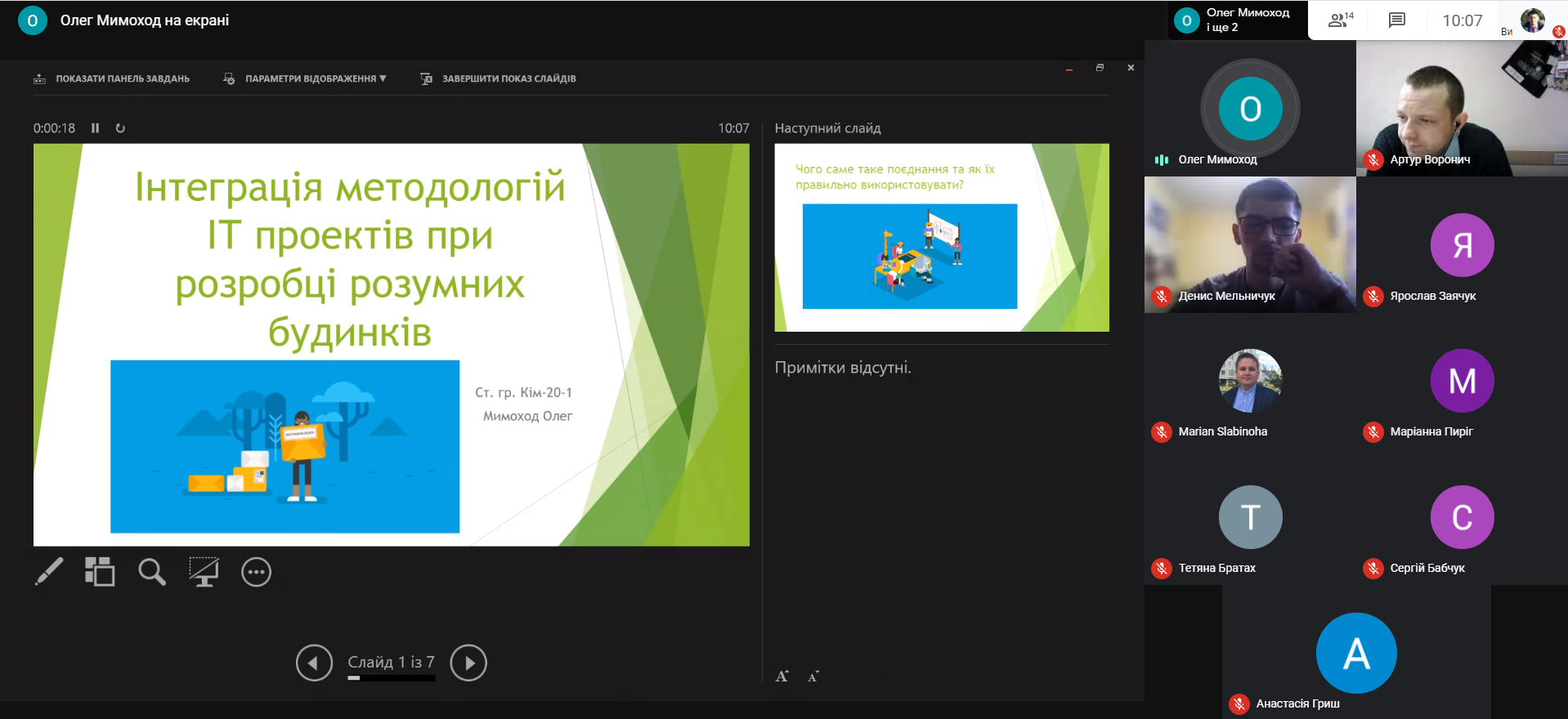The width and height of the screenshot is (1568, 719).
Task: Click the next slide preview thumbnail
Action: tap(941, 238)
